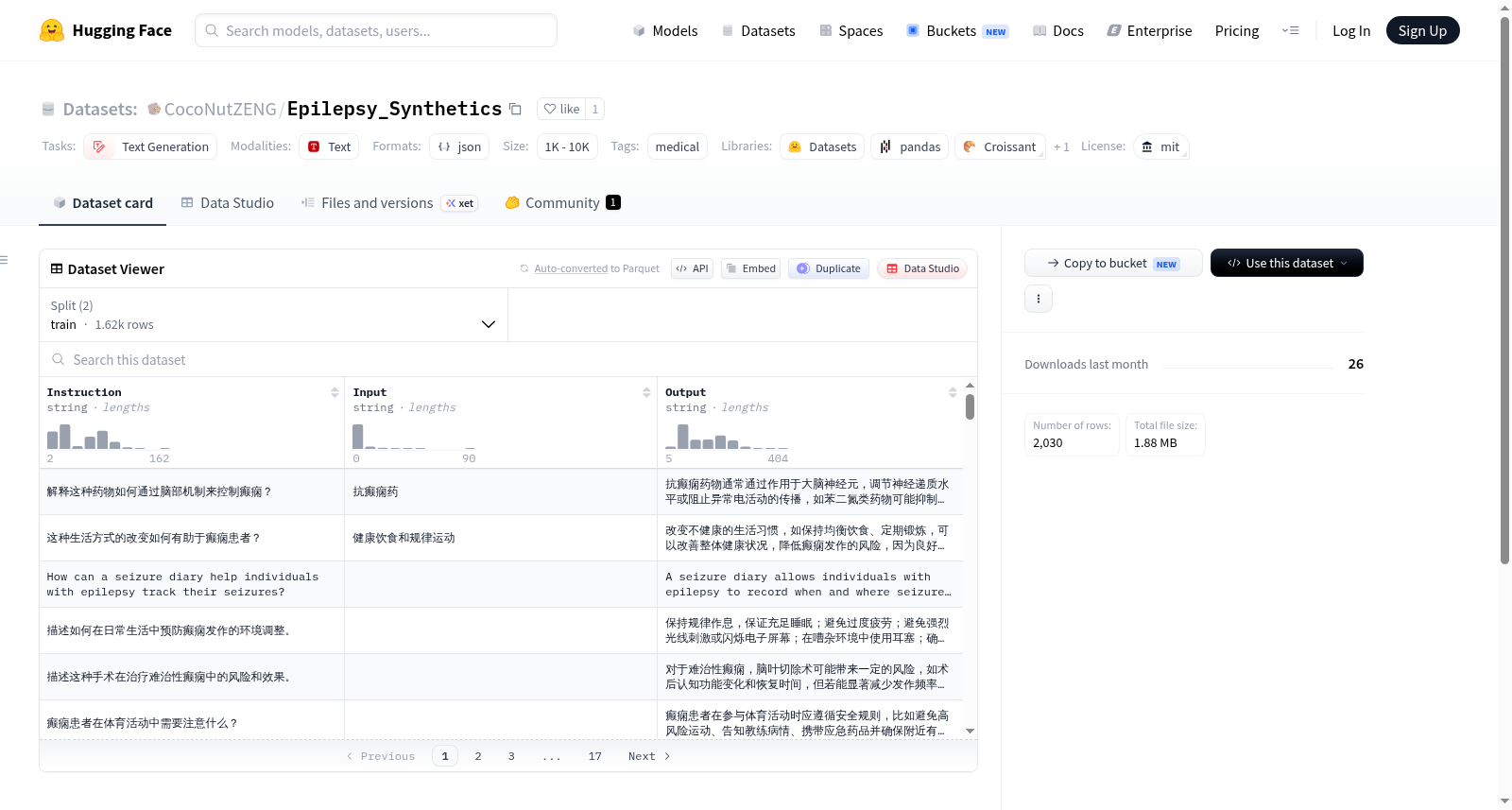The width and height of the screenshot is (1512, 810).
Task: Click the Output lengths histogram
Action: [727, 437]
